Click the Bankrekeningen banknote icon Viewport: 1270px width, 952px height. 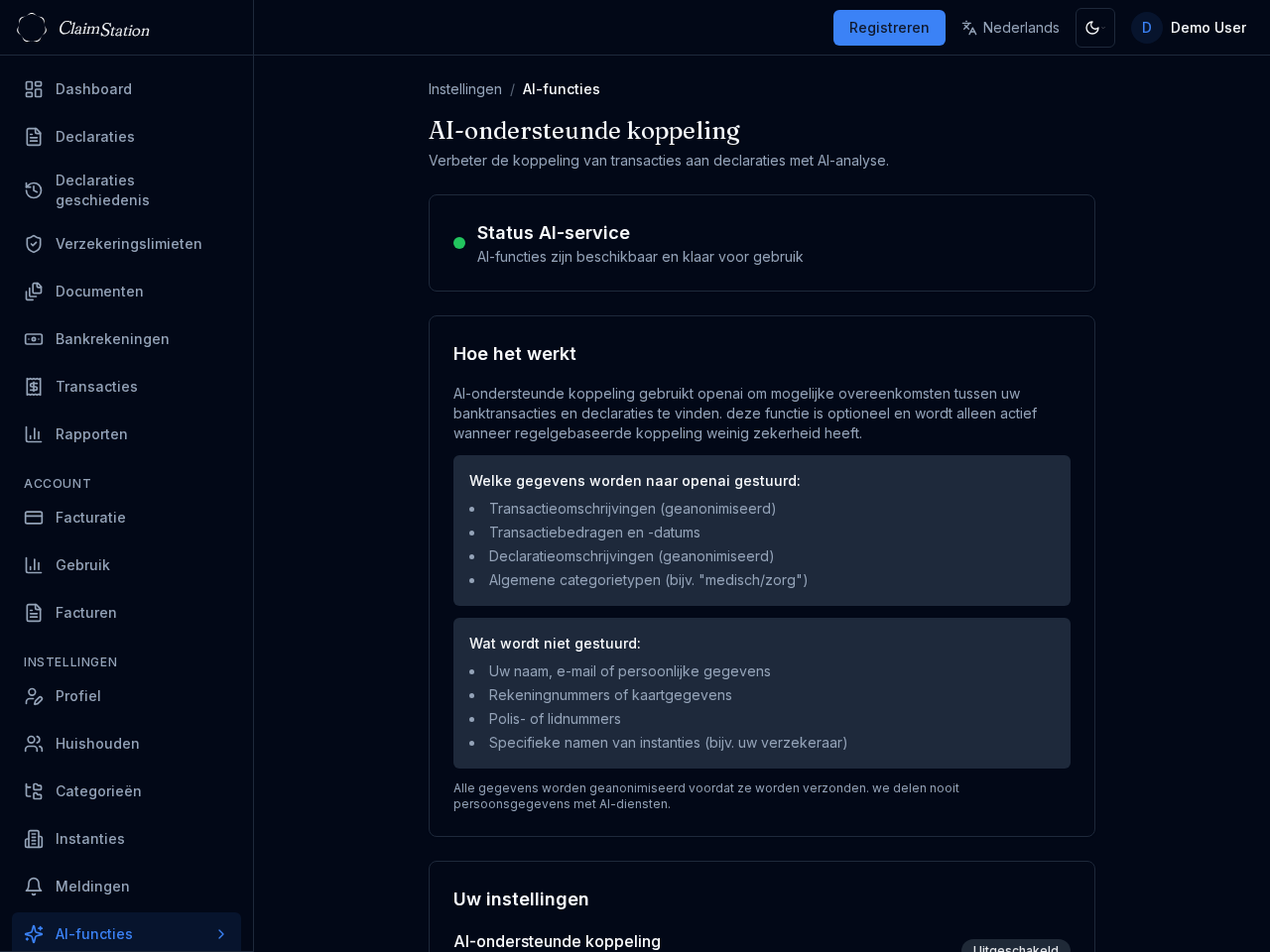pos(34,339)
